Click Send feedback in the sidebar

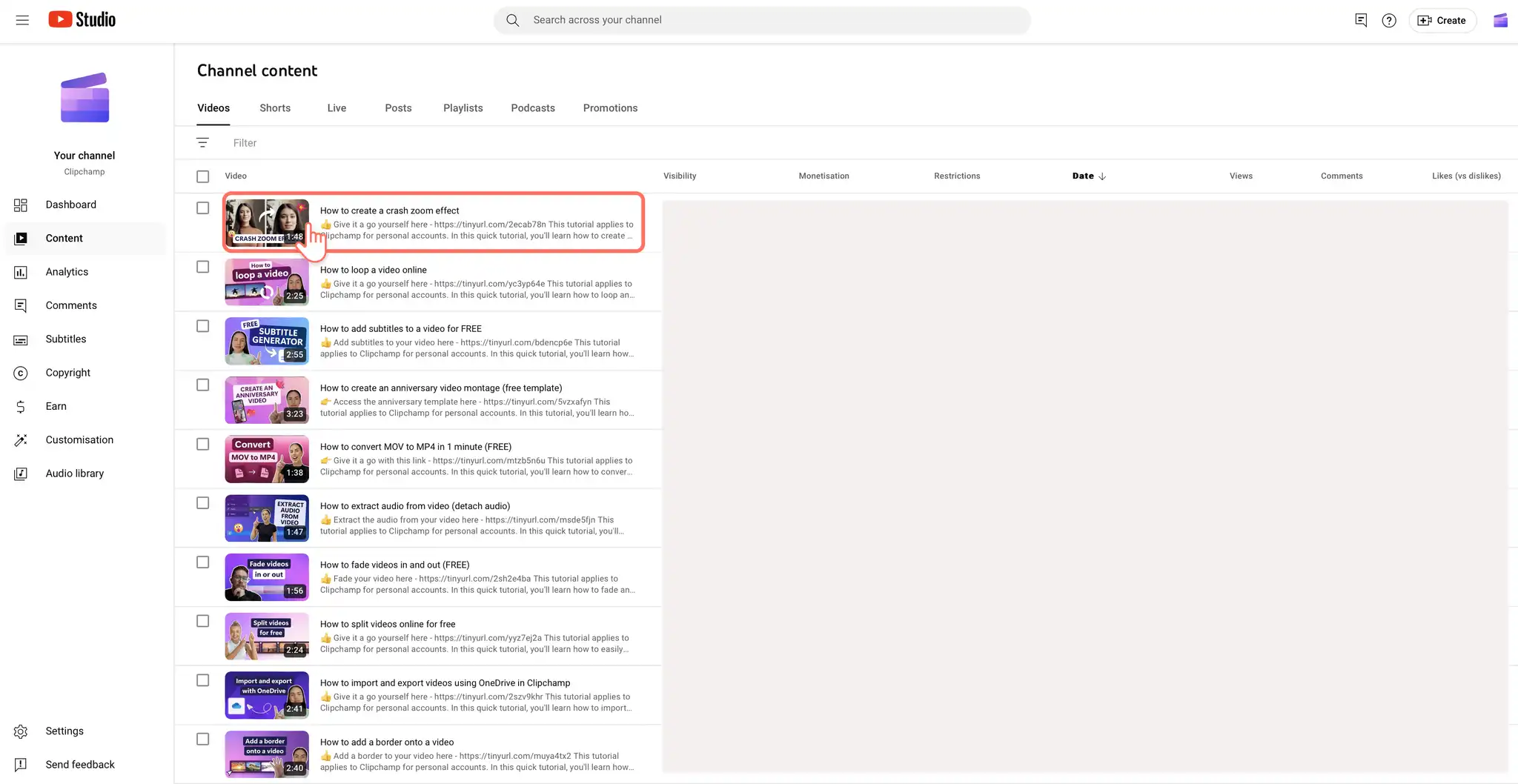click(x=84, y=765)
